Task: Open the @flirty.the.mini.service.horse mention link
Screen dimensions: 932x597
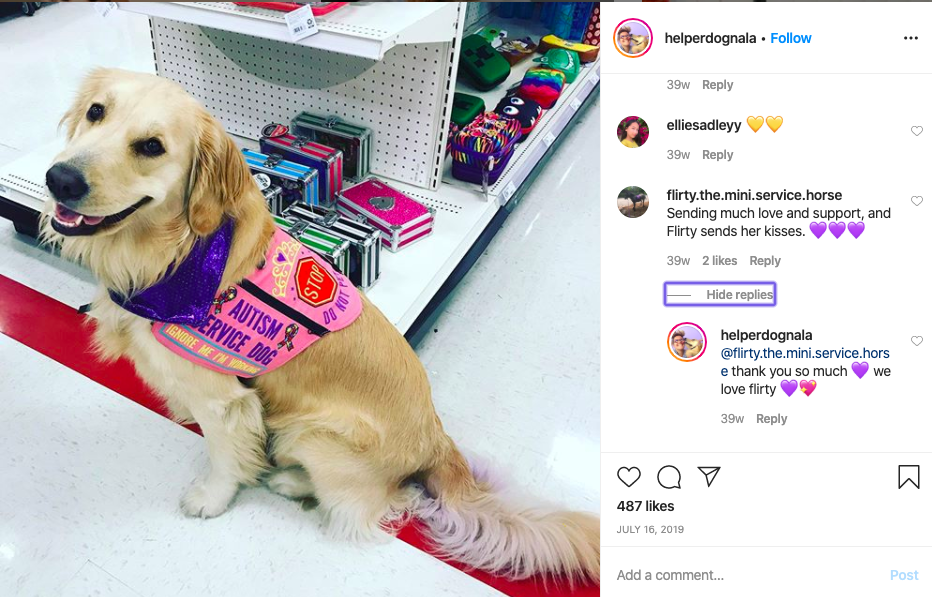Action: click(x=805, y=362)
